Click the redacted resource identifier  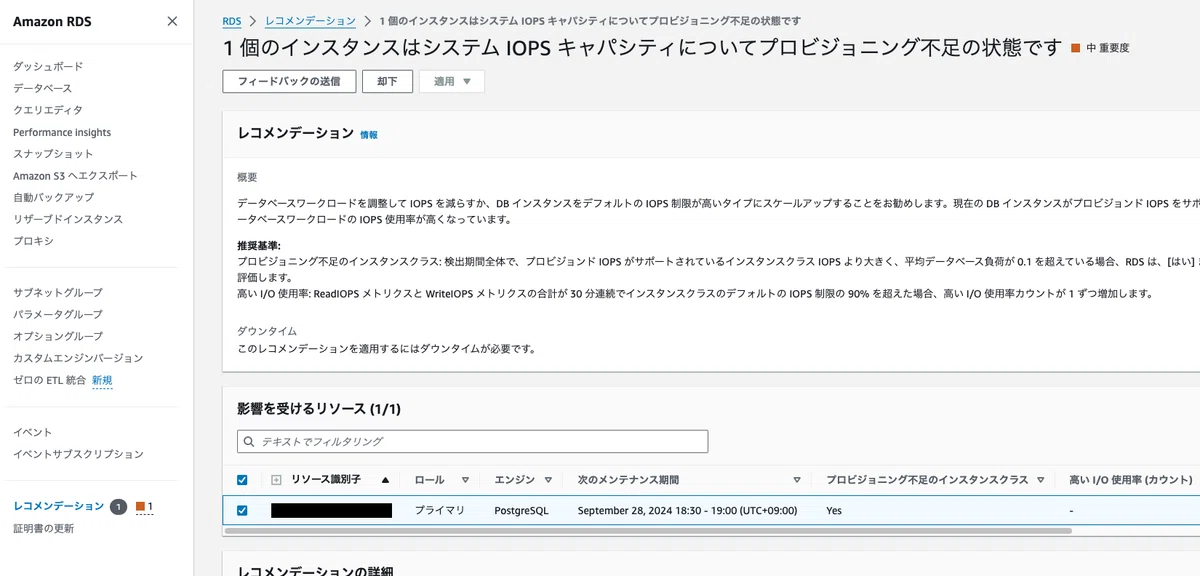[331, 510]
